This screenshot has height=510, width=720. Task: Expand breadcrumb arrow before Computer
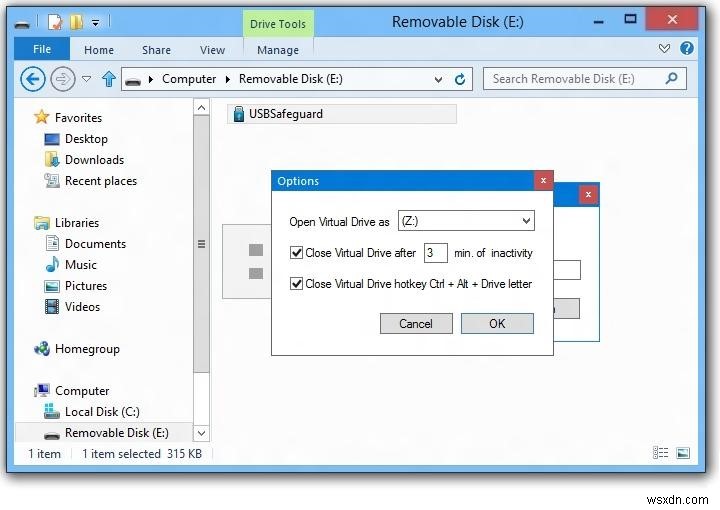tap(151, 79)
